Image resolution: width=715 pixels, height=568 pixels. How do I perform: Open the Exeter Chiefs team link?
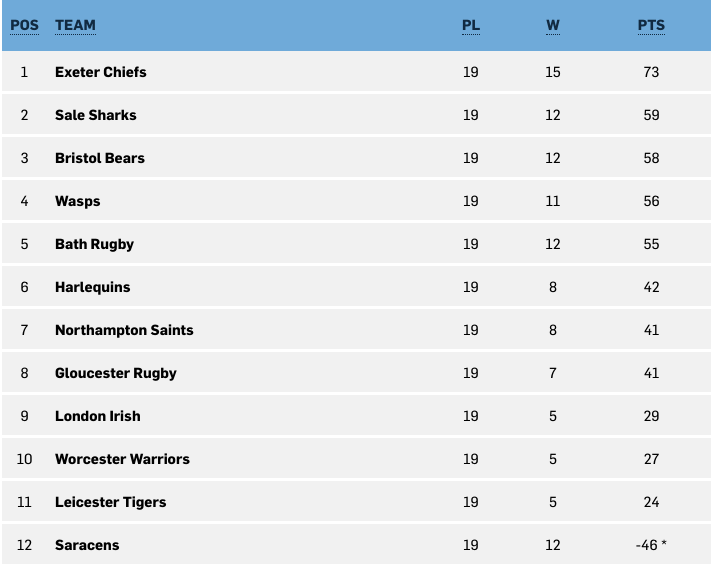pos(101,72)
